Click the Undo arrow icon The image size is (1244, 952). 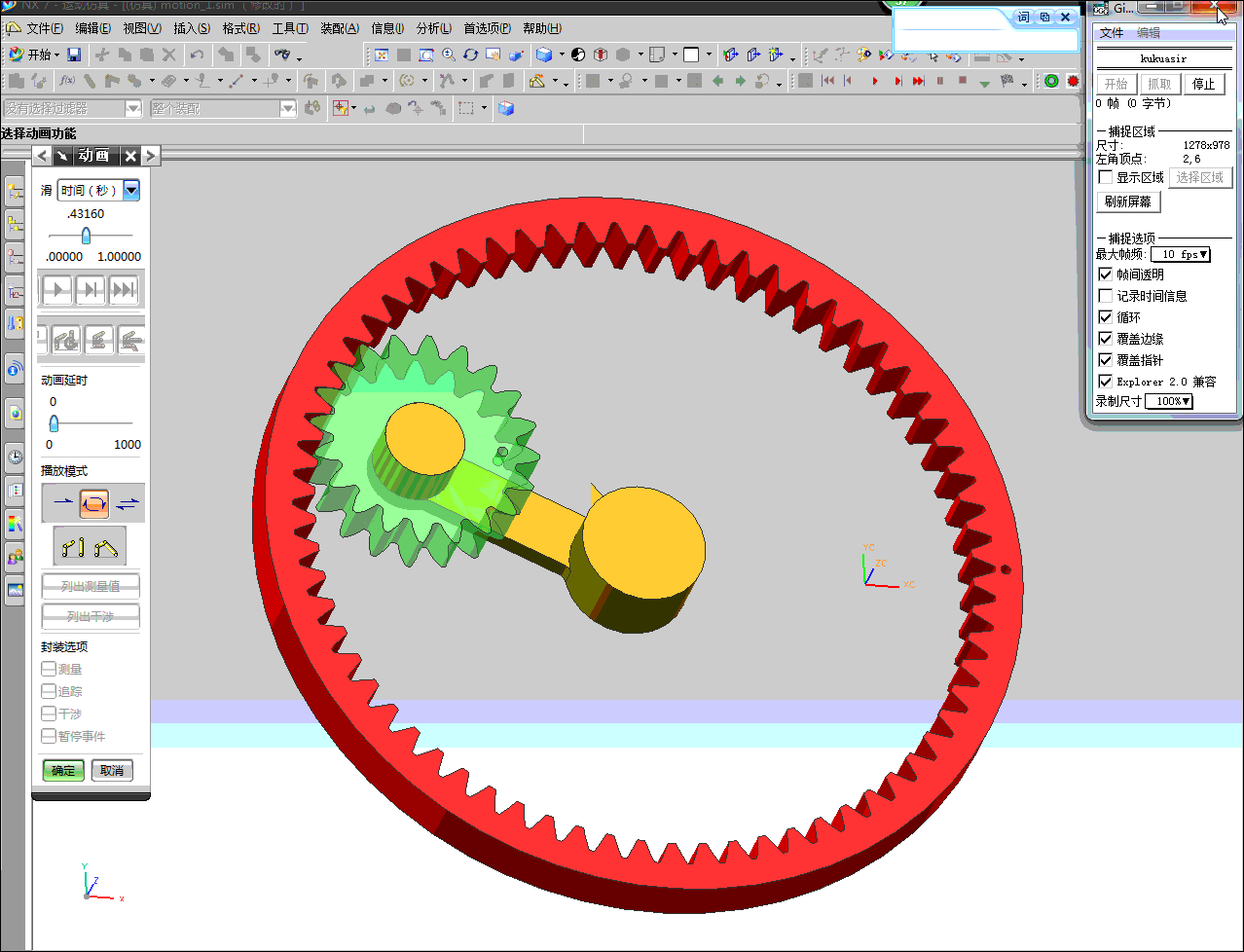[x=198, y=55]
